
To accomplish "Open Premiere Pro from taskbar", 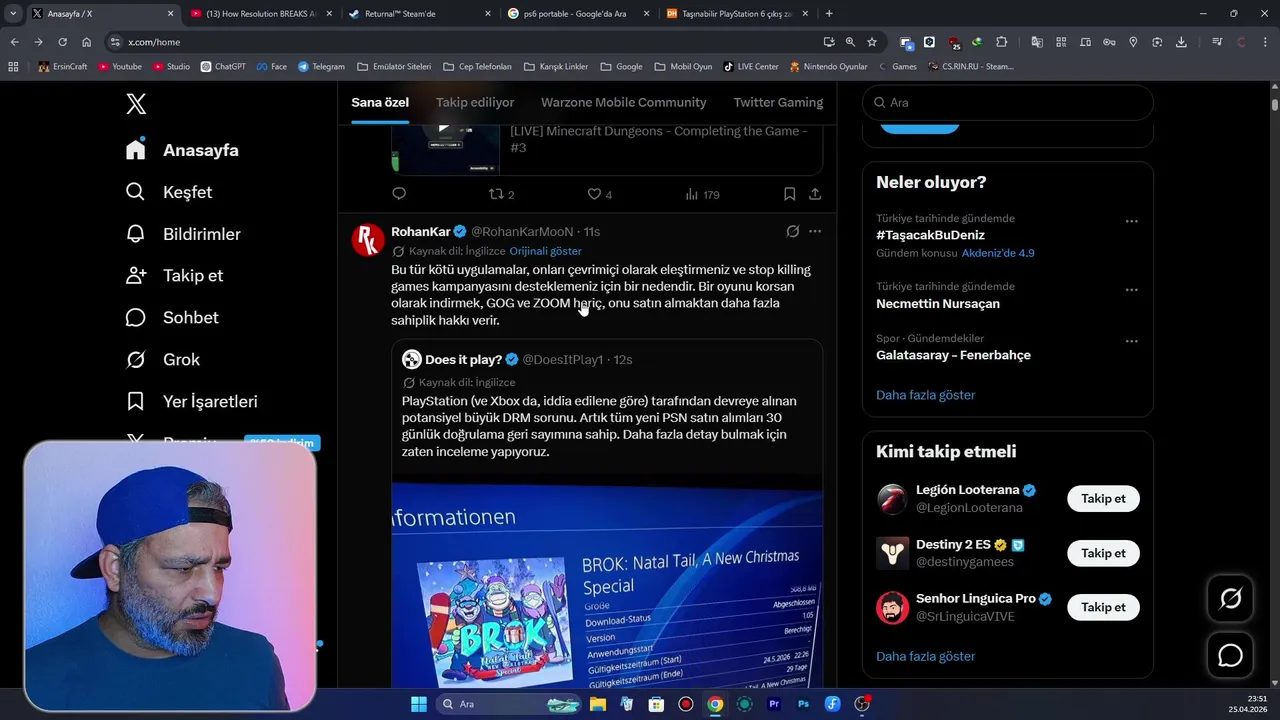I will [773, 704].
